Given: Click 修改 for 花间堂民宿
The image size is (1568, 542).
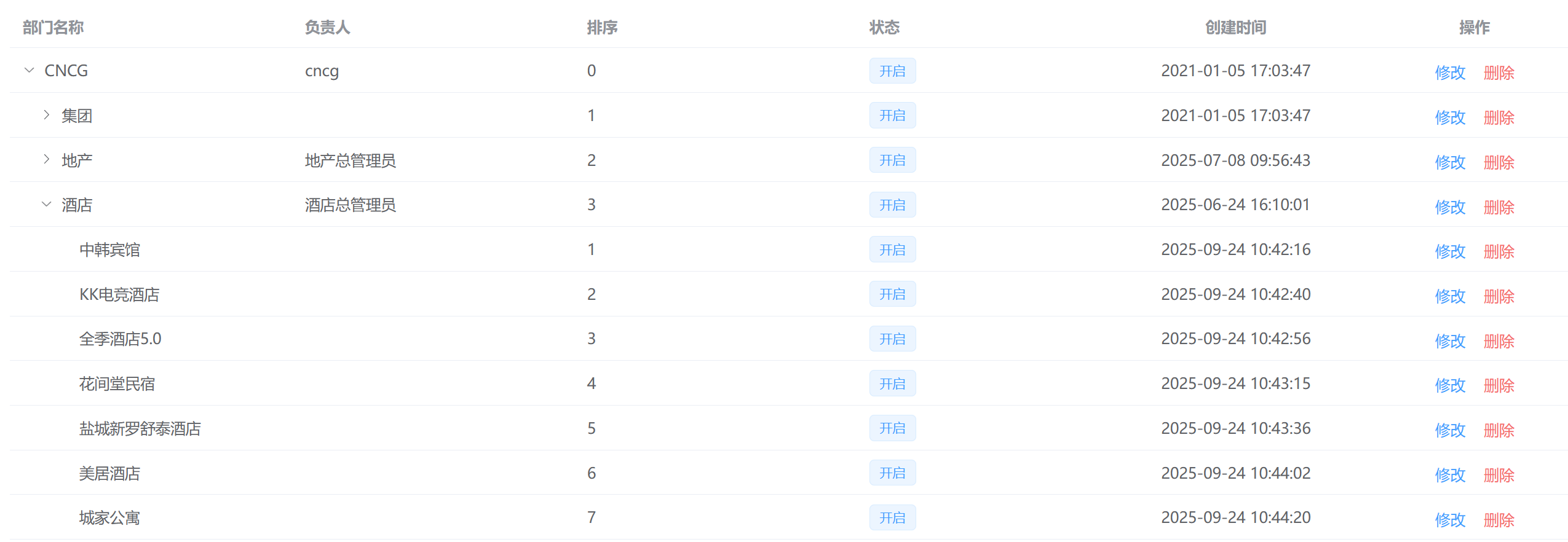Looking at the screenshot, I should click(1449, 385).
